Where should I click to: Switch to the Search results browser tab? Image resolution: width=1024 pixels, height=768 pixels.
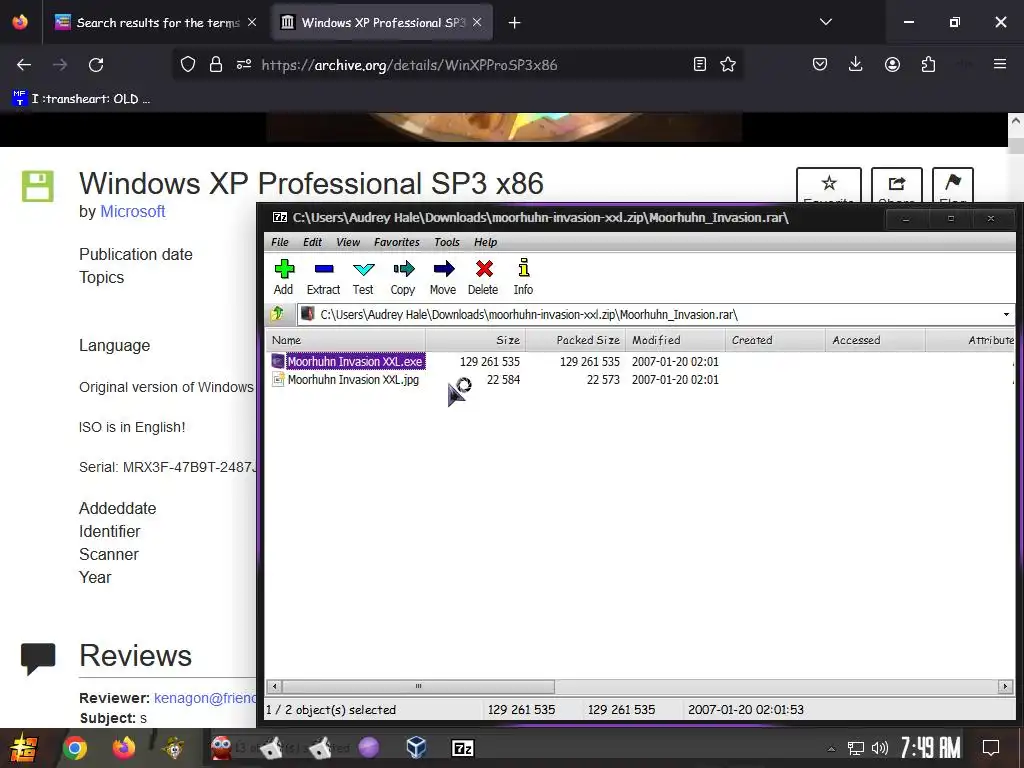point(156,23)
